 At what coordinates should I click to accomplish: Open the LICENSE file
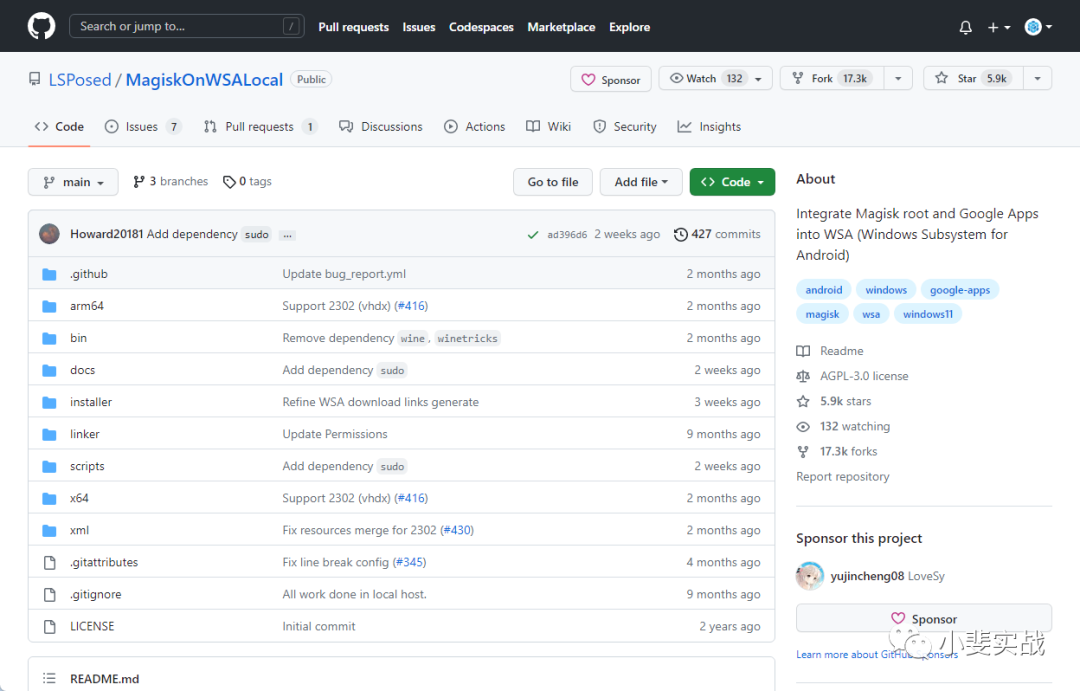click(x=92, y=626)
